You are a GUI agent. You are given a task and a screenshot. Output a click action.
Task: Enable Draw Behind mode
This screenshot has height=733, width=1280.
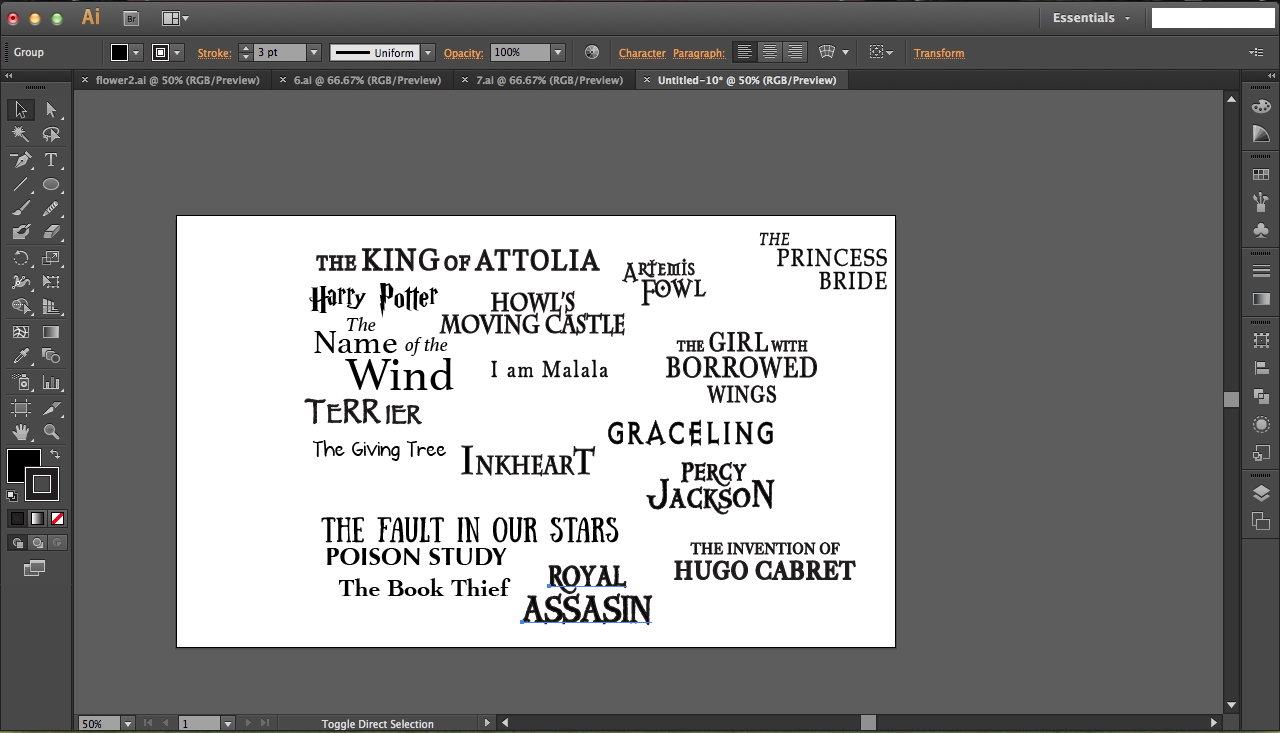pos(37,543)
